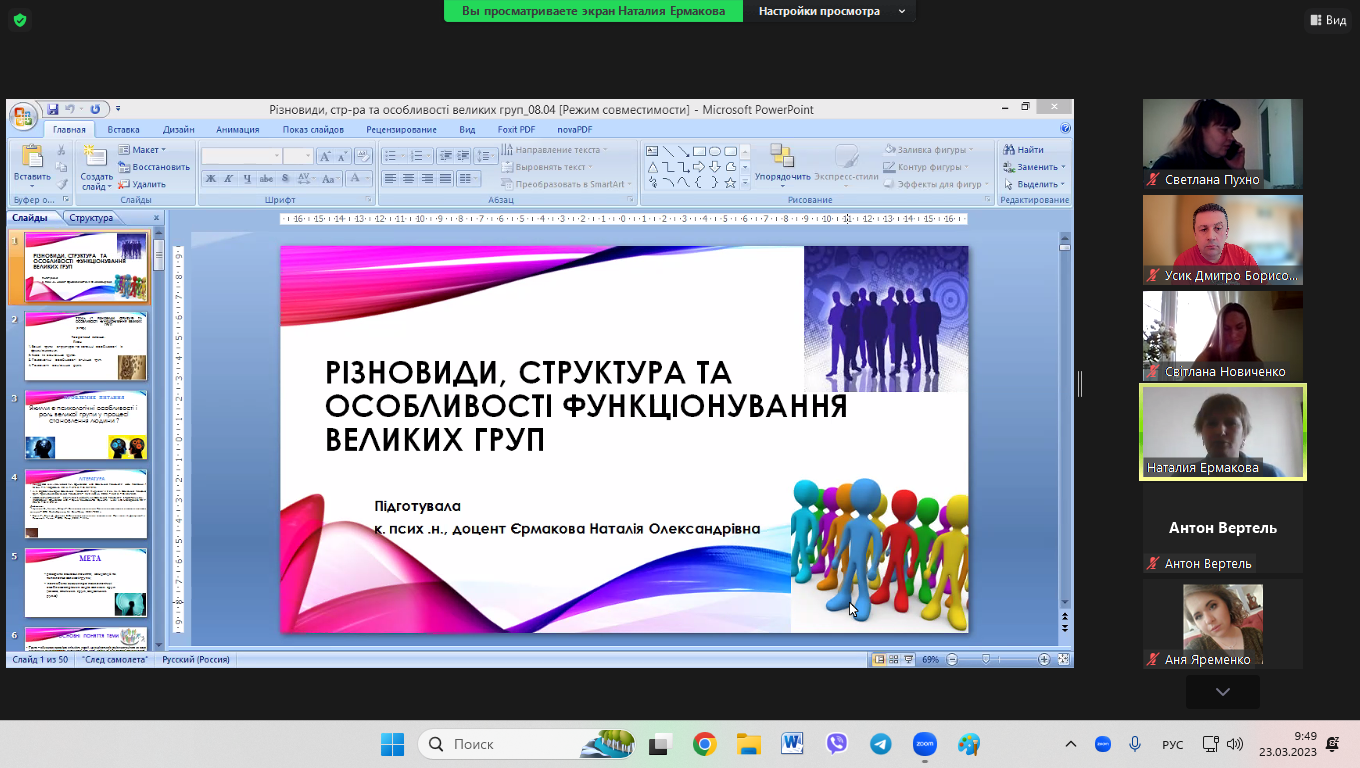Toggle underline Ч formatting
Image resolution: width=1360 pixels, height=768 pixels.
click(x=248, y=179)
